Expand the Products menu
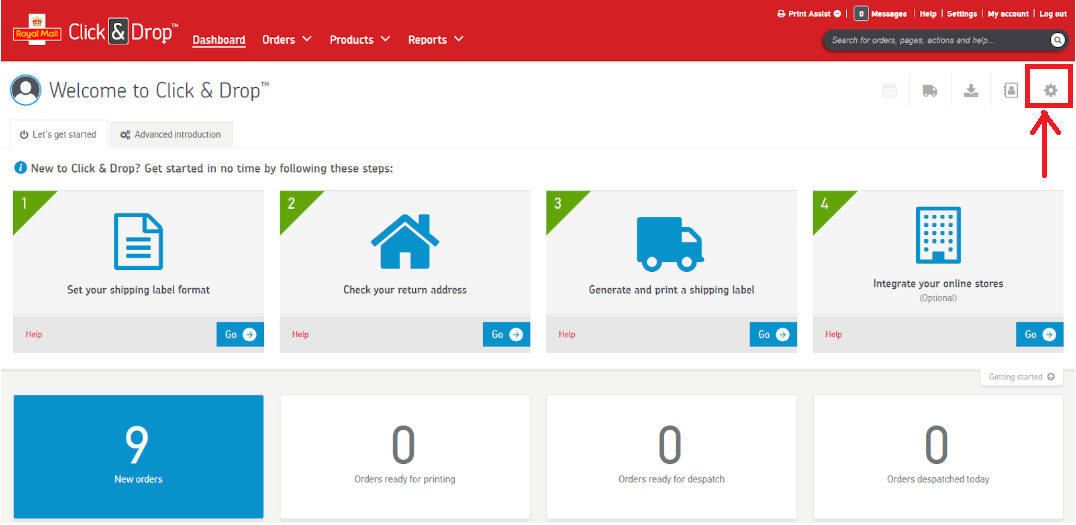 360,40
